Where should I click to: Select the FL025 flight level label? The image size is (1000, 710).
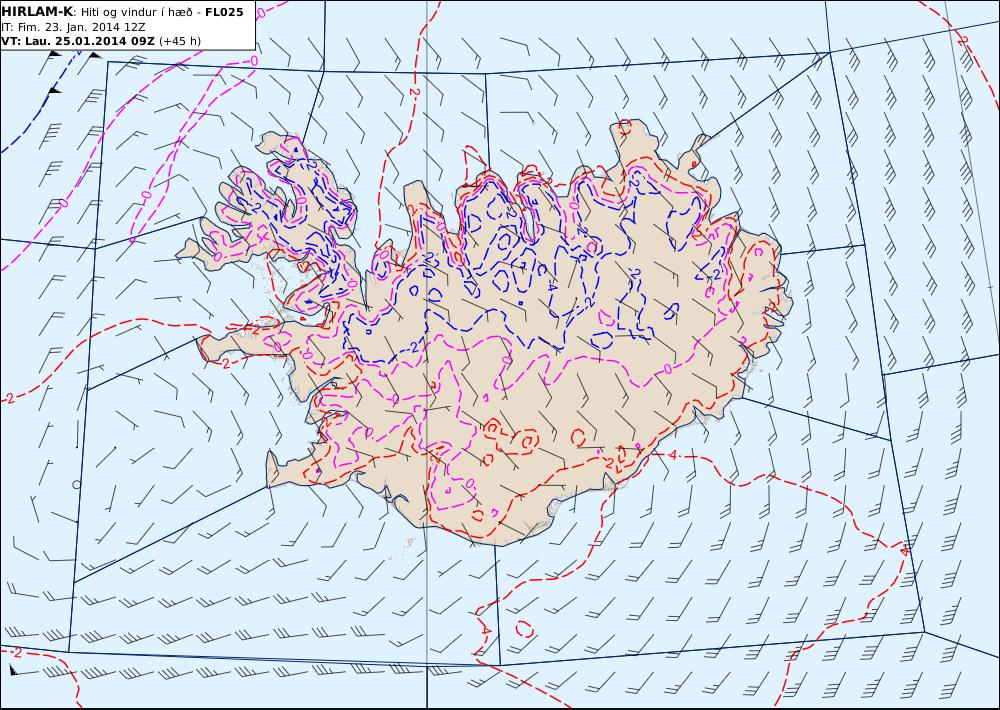(224, 12)
